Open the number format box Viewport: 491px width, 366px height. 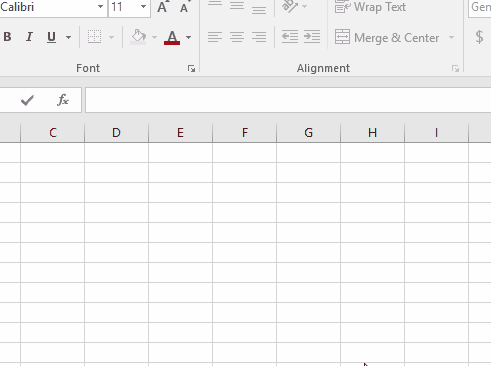480,7
